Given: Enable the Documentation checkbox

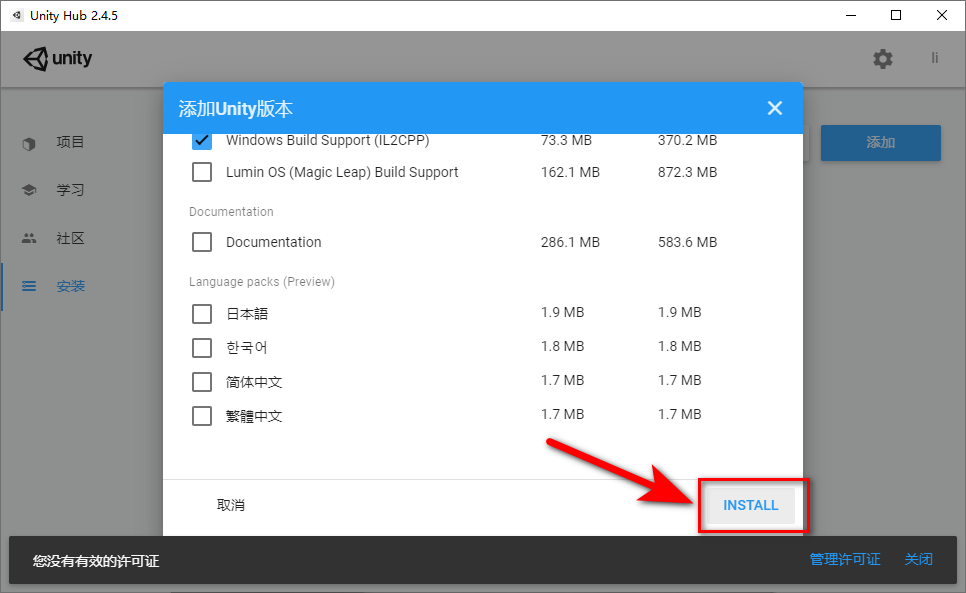Looking at the screenshot, I should tap(202, 242).
